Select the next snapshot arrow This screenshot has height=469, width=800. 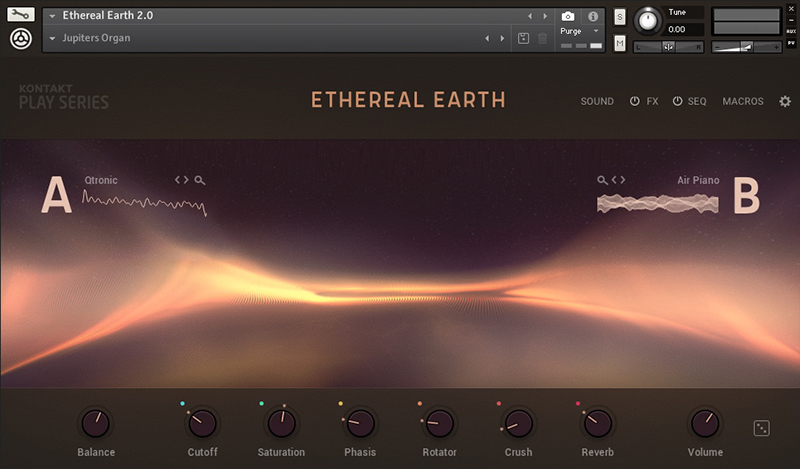[x=502, y=38]
